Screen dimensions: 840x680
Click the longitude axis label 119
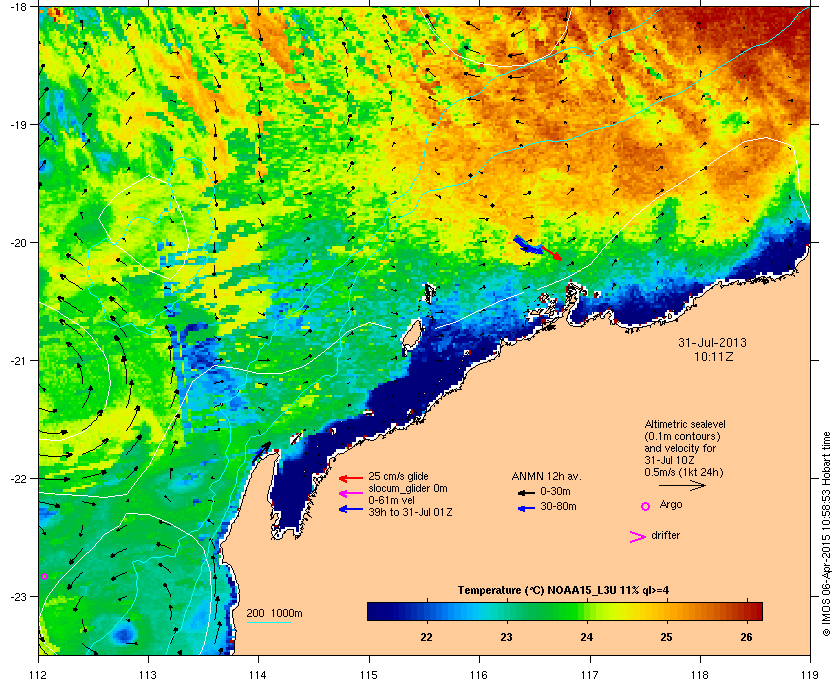pos(810,675)
